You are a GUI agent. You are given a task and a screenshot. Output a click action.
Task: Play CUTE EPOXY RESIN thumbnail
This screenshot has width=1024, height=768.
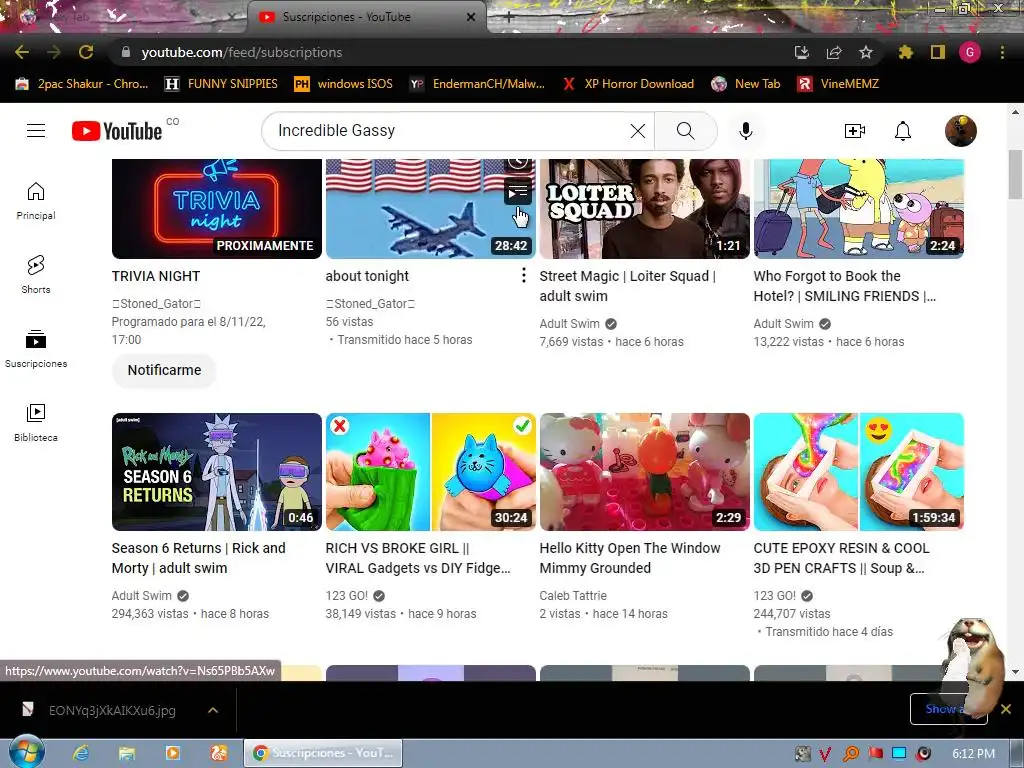click(x=859, y=472)
